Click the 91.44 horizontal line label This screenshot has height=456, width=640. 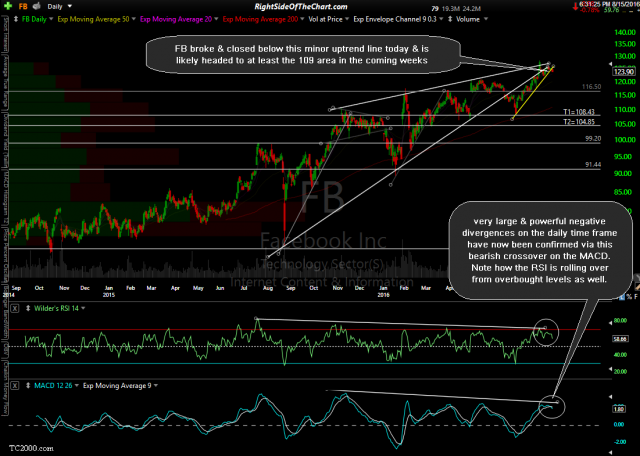click(x=593, y=165)
